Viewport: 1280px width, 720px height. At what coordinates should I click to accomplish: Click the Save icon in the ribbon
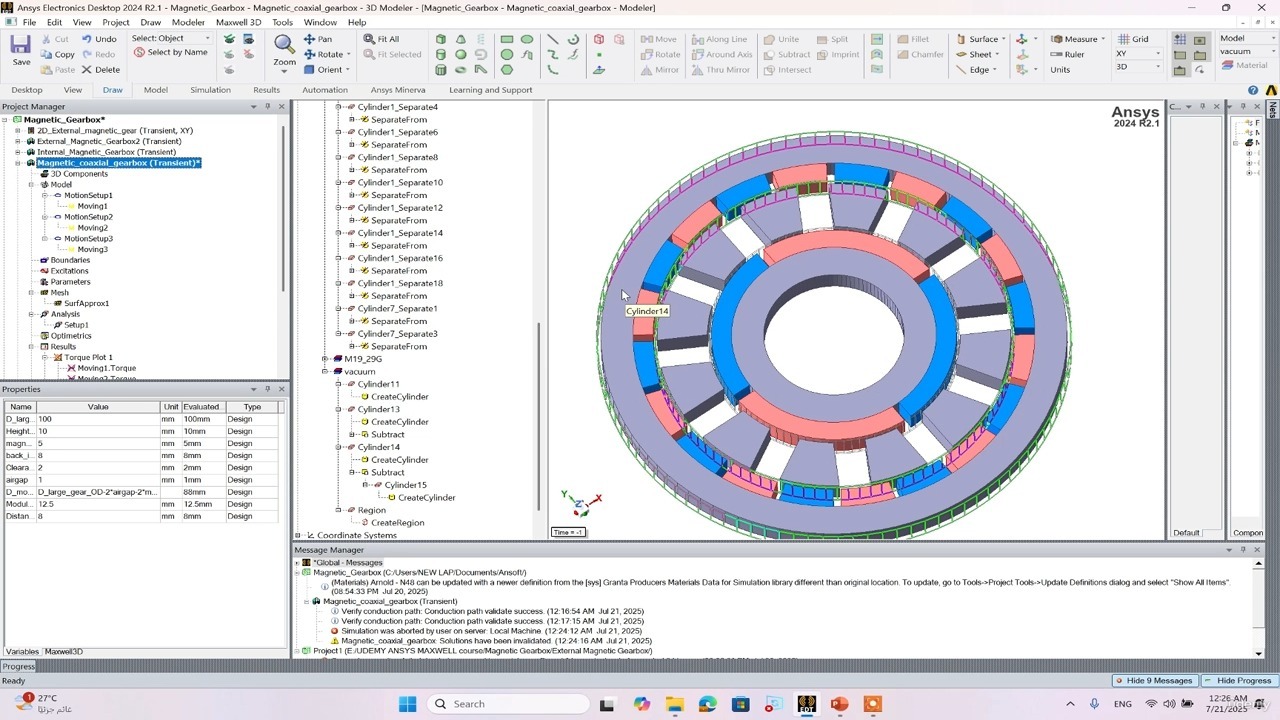(21, 46)
